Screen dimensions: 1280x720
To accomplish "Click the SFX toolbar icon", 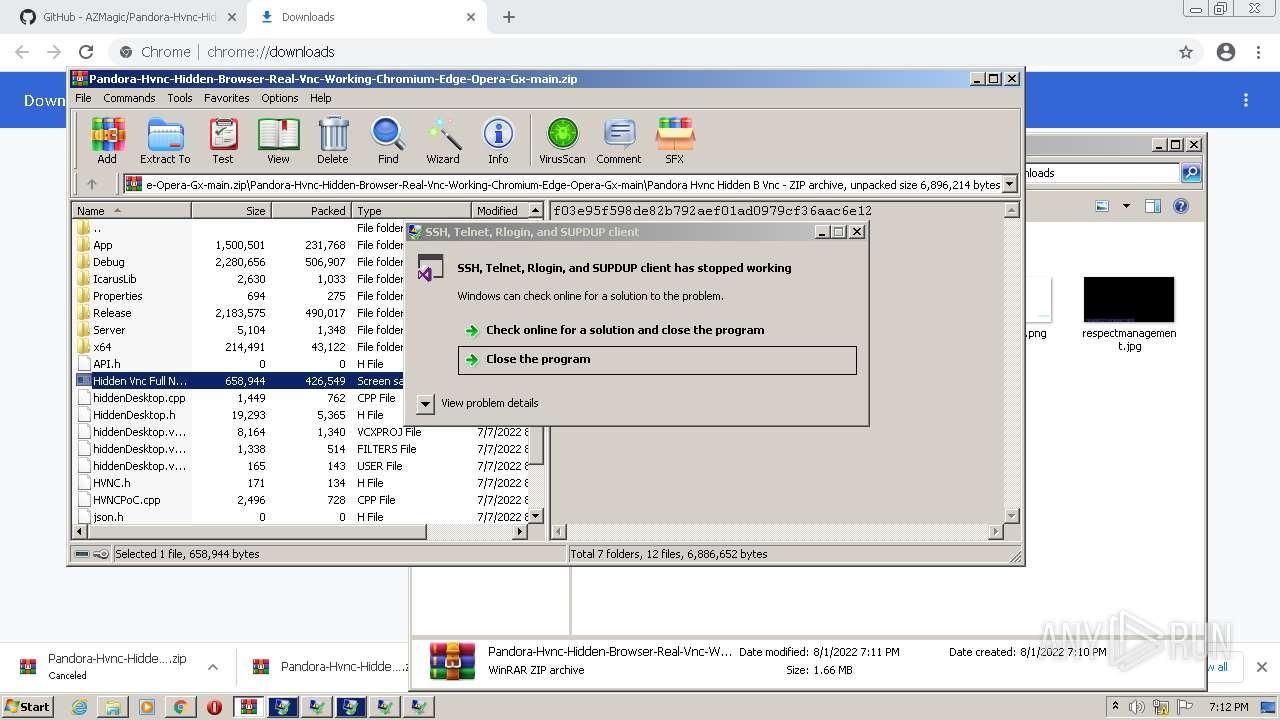I will tap(675, 141).
